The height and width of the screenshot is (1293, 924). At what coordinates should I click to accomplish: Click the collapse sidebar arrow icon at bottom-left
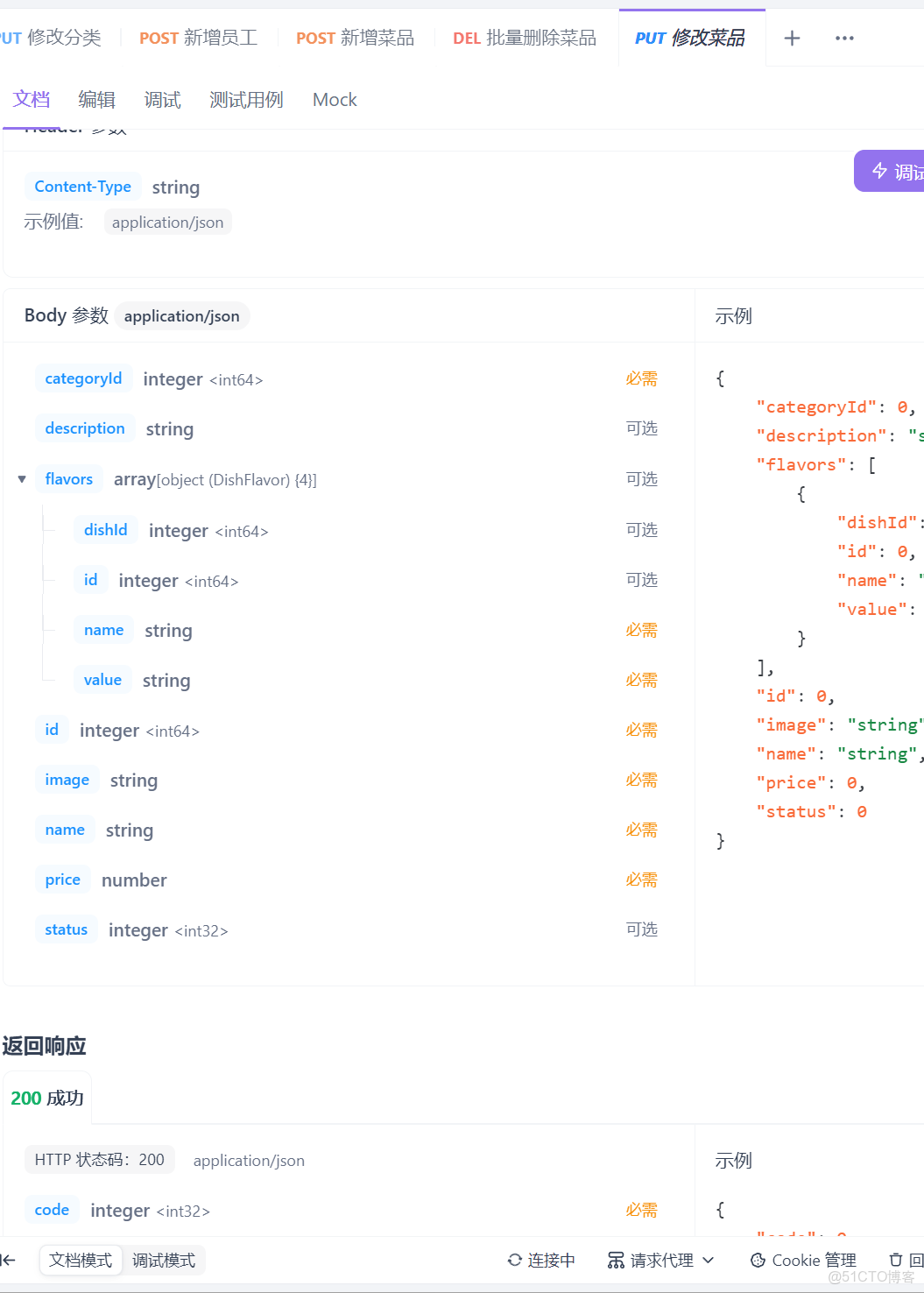pyautogui.click(x=8, y=1260)
